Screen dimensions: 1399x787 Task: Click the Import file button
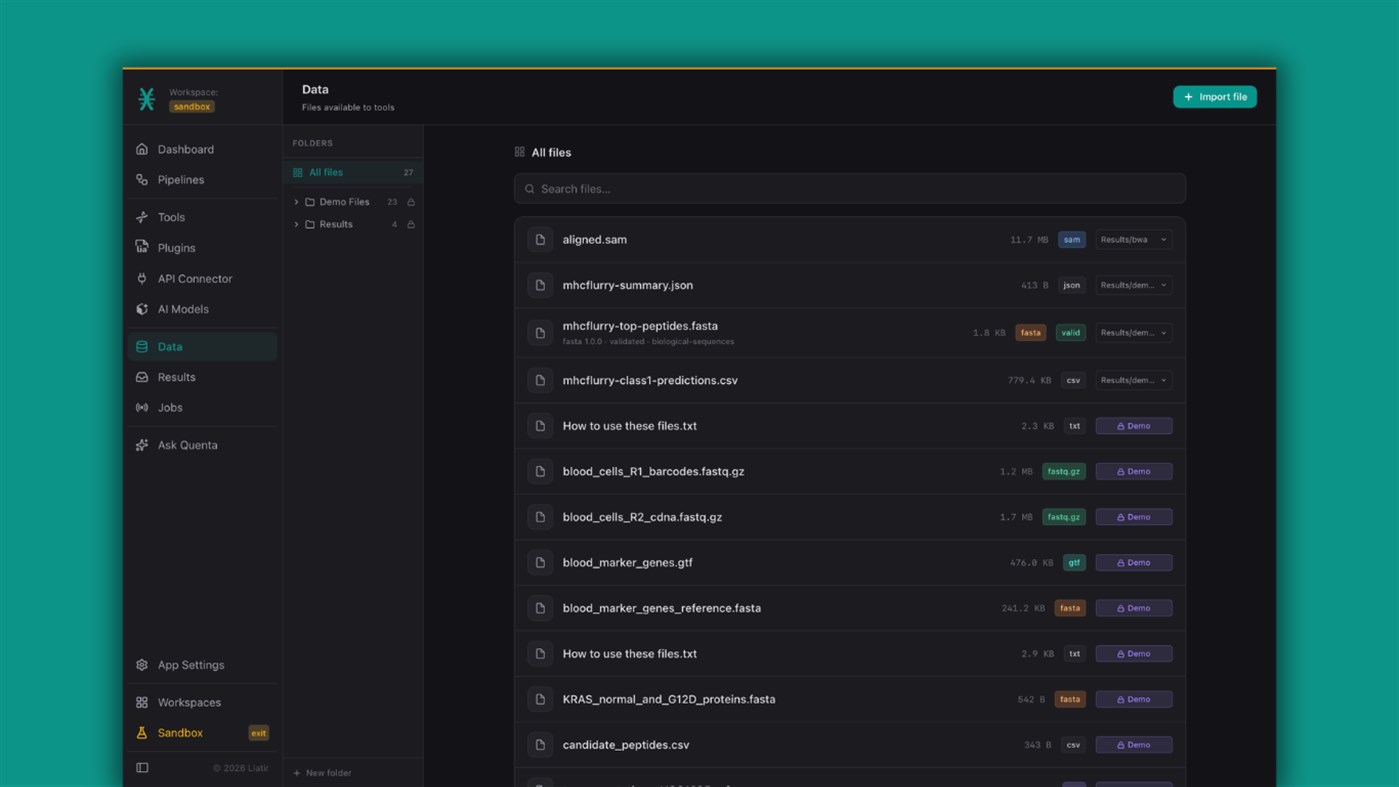[1215, 97]
